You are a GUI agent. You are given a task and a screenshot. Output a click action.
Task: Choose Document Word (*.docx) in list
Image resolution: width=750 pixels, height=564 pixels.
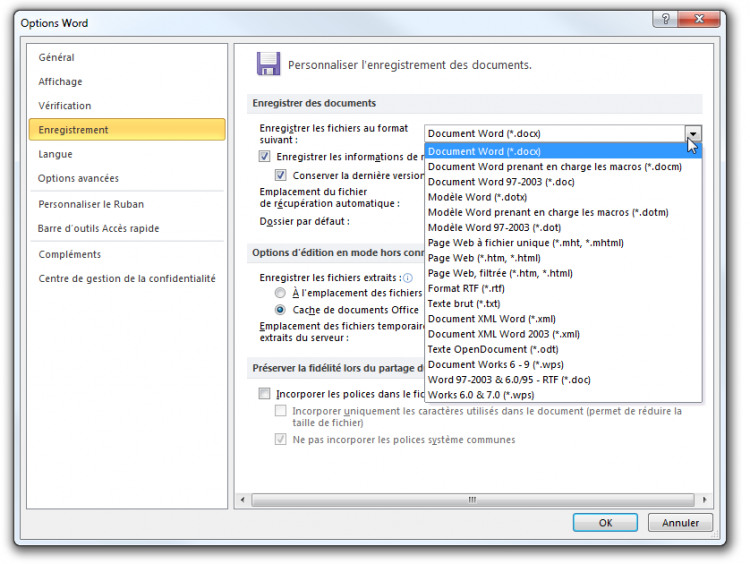pyautogui.click(x=563, y=151)
